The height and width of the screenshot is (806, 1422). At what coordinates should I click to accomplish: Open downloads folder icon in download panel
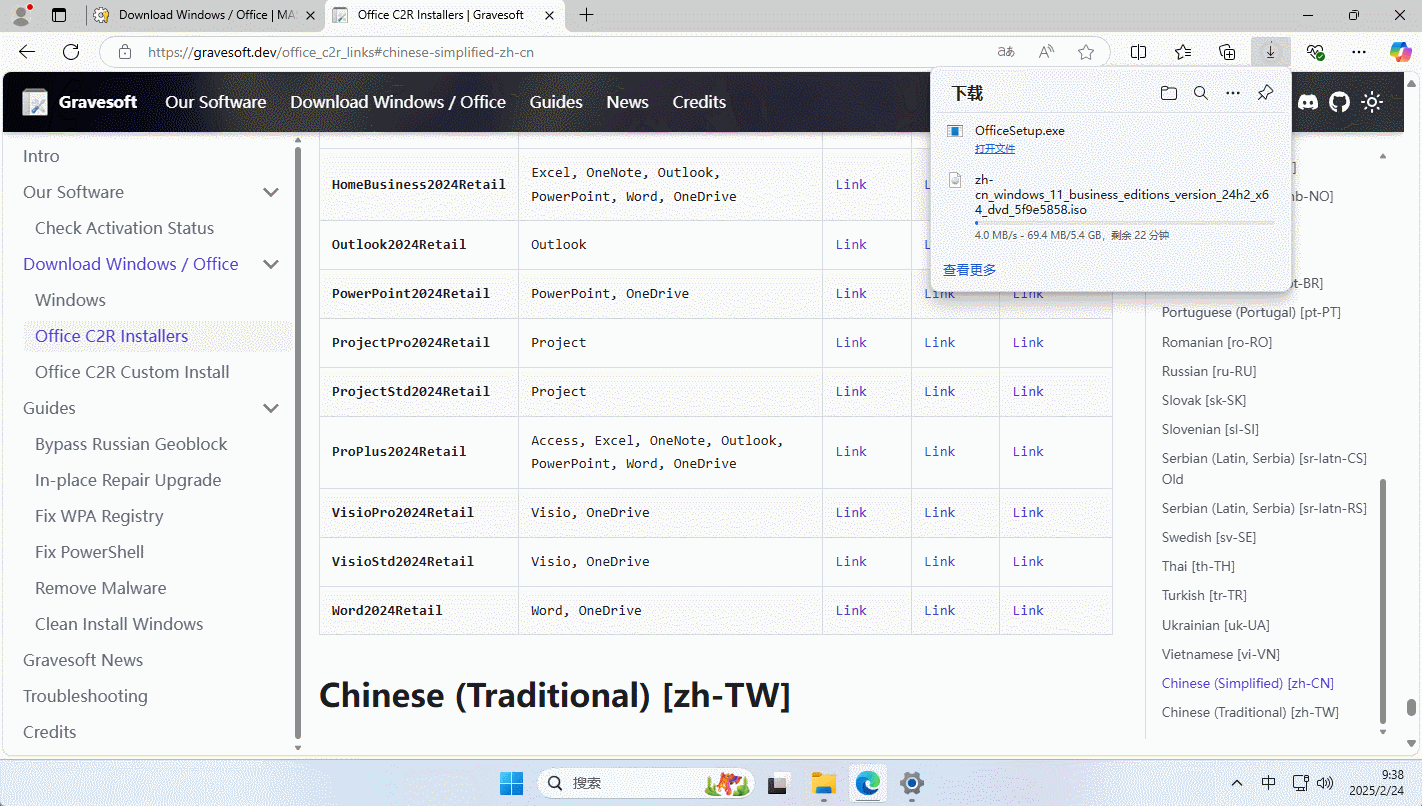(x=1168, y=93)
